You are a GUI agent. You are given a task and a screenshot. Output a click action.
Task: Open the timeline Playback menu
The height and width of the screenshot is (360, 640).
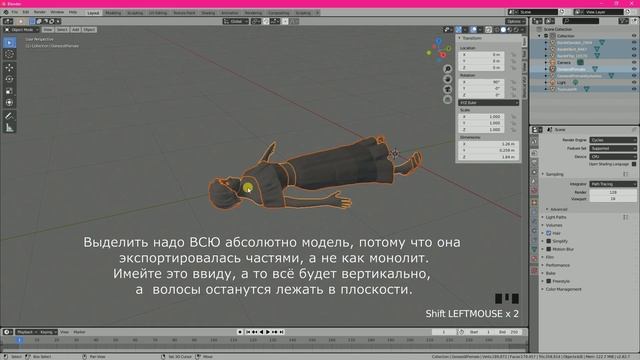point(27,332)
